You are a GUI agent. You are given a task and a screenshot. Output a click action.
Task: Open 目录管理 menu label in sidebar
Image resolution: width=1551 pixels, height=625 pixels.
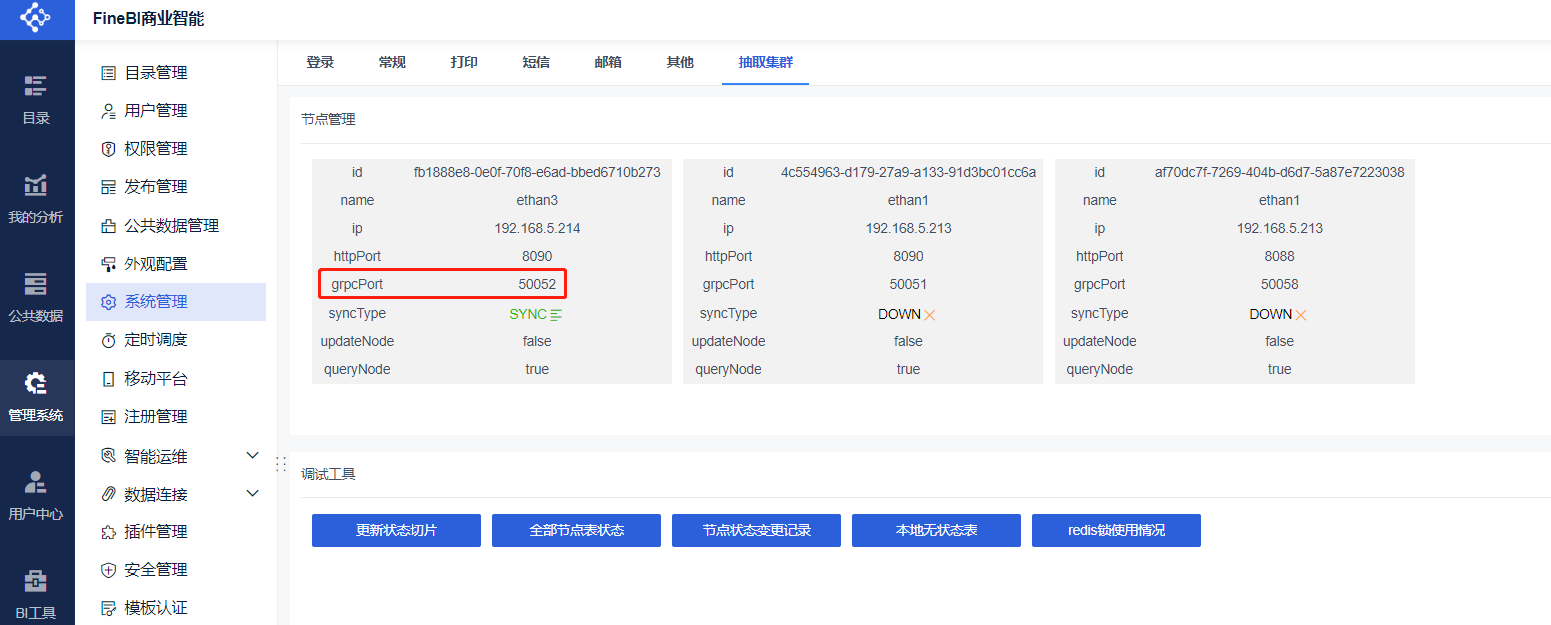click(156, 73)
